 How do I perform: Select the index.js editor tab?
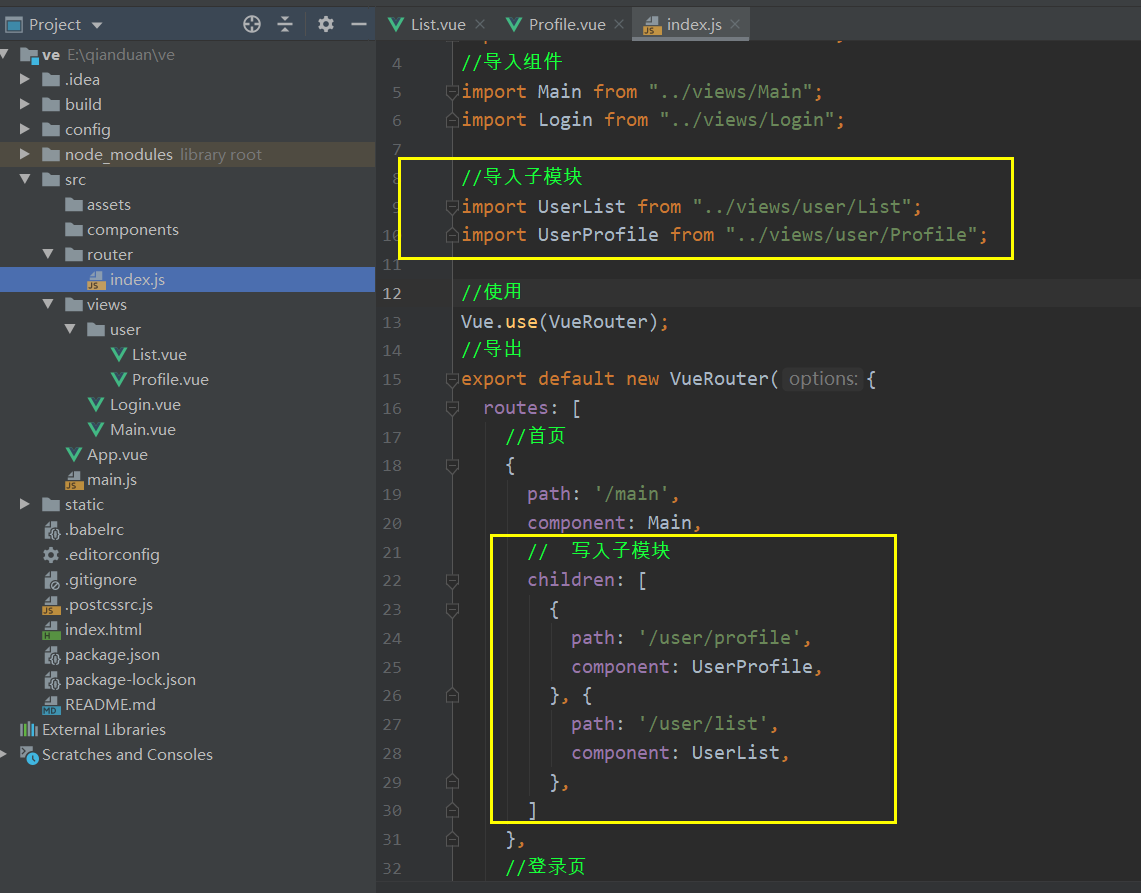point(693,24)
